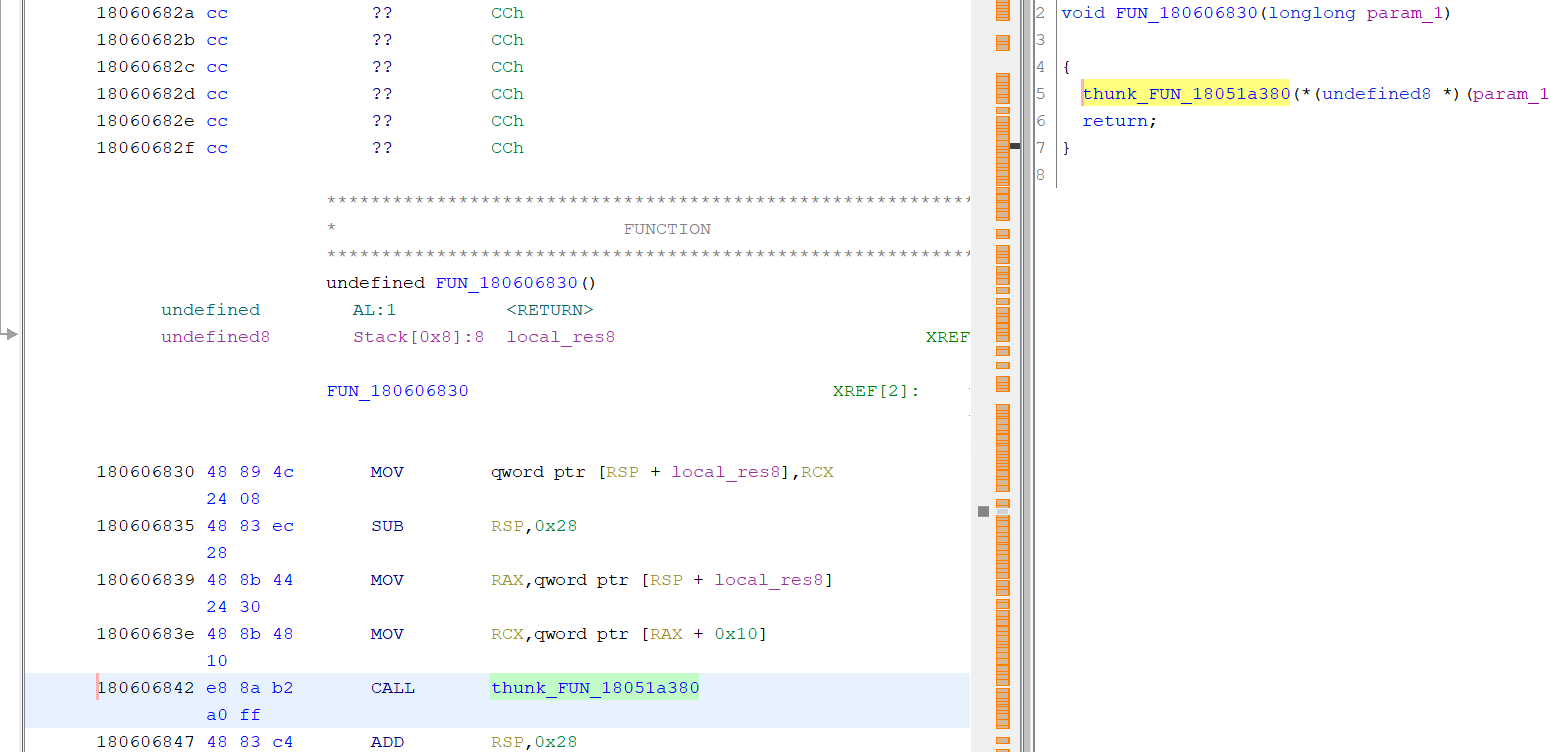Screen dimensions: 1551x752
Task: Select address 18060682a in the listing
Action: coord(146,13)
